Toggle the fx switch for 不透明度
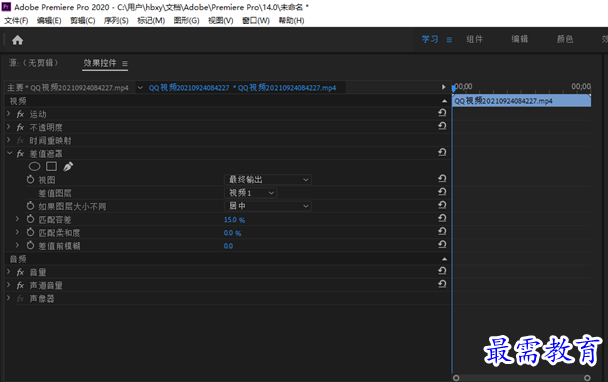Screen dimensions: 608x382 click(x=21, y=127)
